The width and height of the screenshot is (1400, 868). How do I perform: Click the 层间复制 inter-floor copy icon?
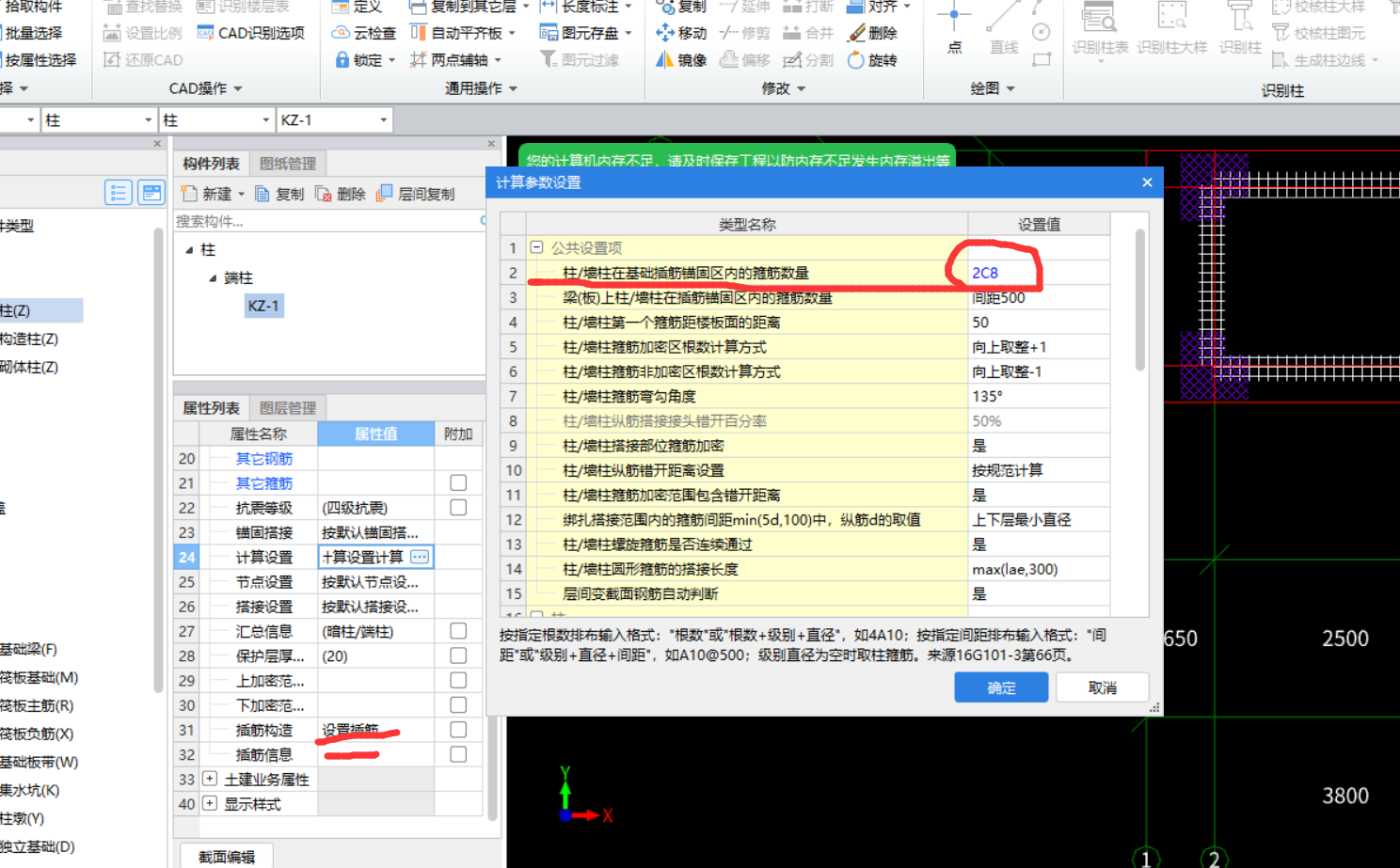(x=384, y=194)
